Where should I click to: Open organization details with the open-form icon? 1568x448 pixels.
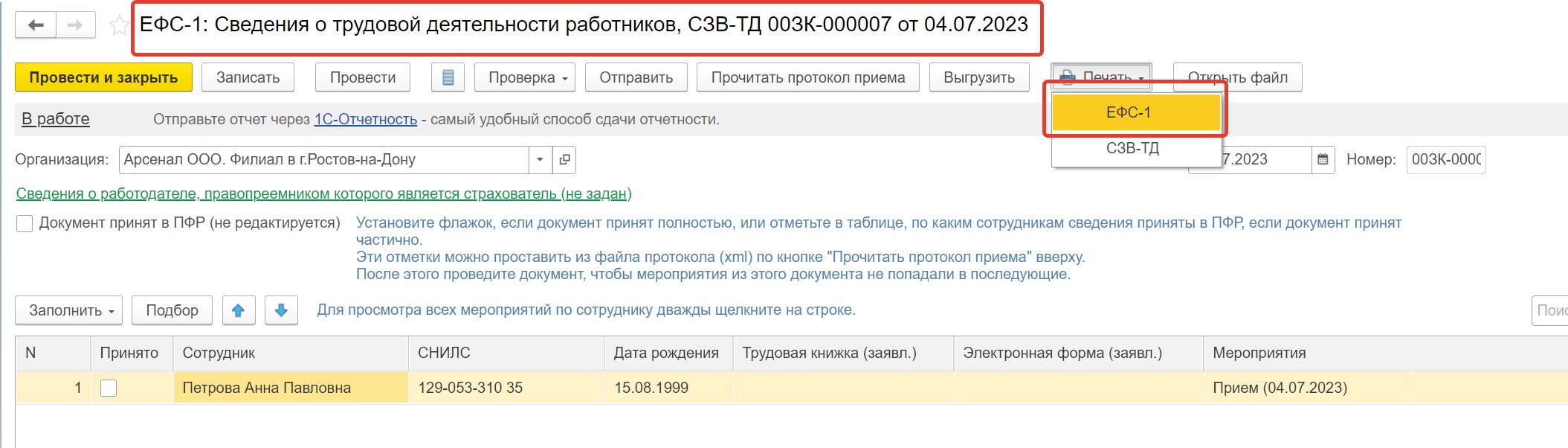point(564,159)
